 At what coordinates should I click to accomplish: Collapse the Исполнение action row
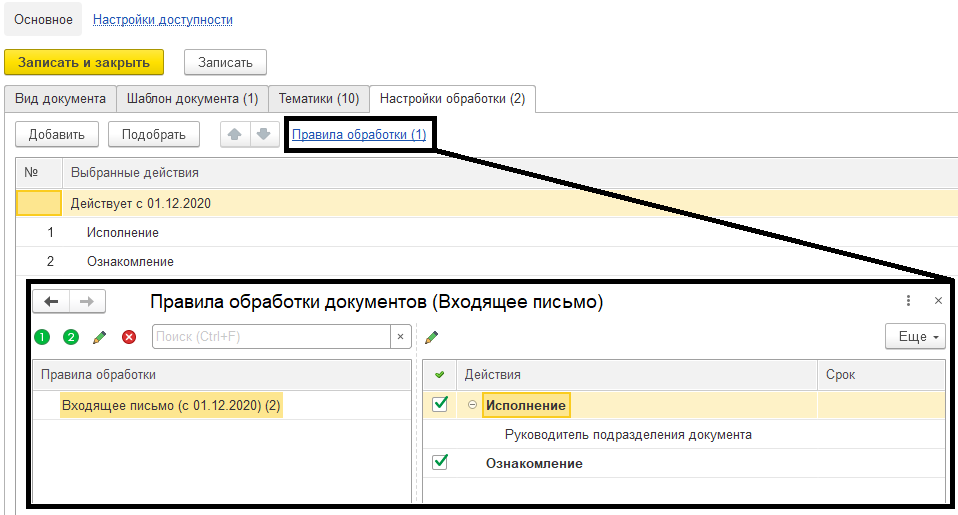tap(472, 404)
